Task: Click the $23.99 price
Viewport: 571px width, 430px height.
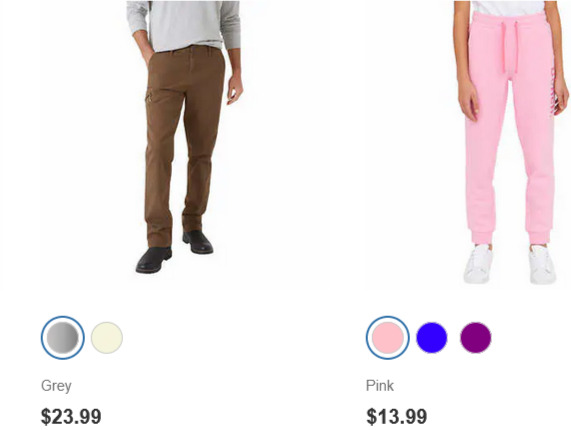Action: (71, 417)
